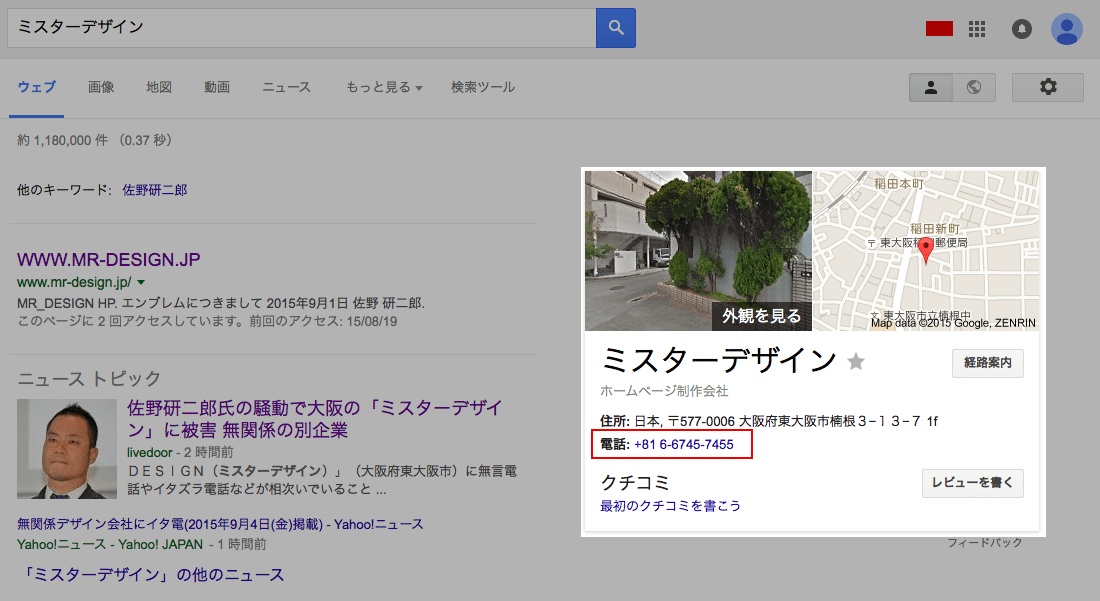1100x601 pixels.
Task: Open the 検索ツール menu
Action: (483, 87)
